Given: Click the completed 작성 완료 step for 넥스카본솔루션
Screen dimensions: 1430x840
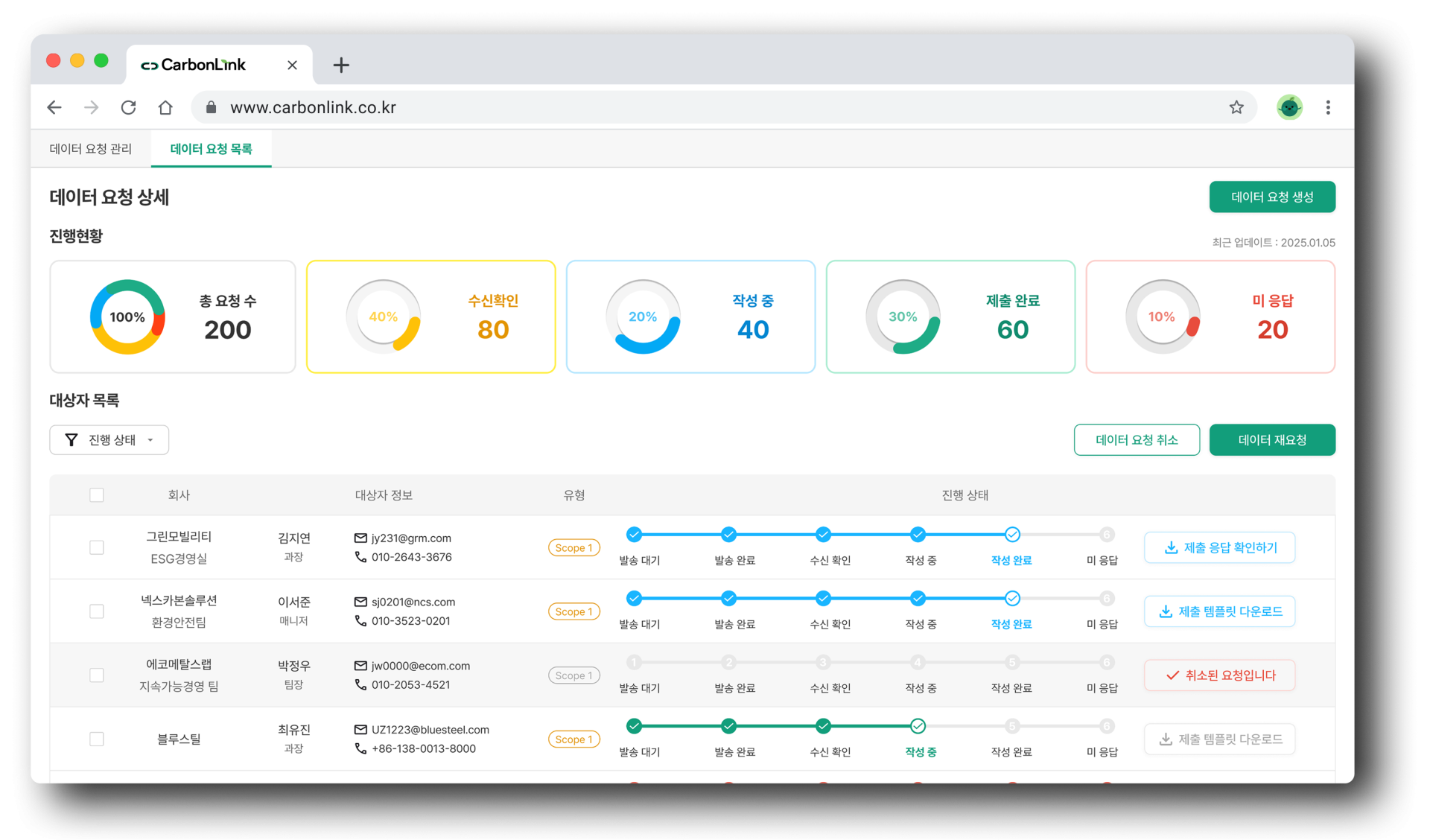Looking at the screenshot, I should click(1011, 598).
